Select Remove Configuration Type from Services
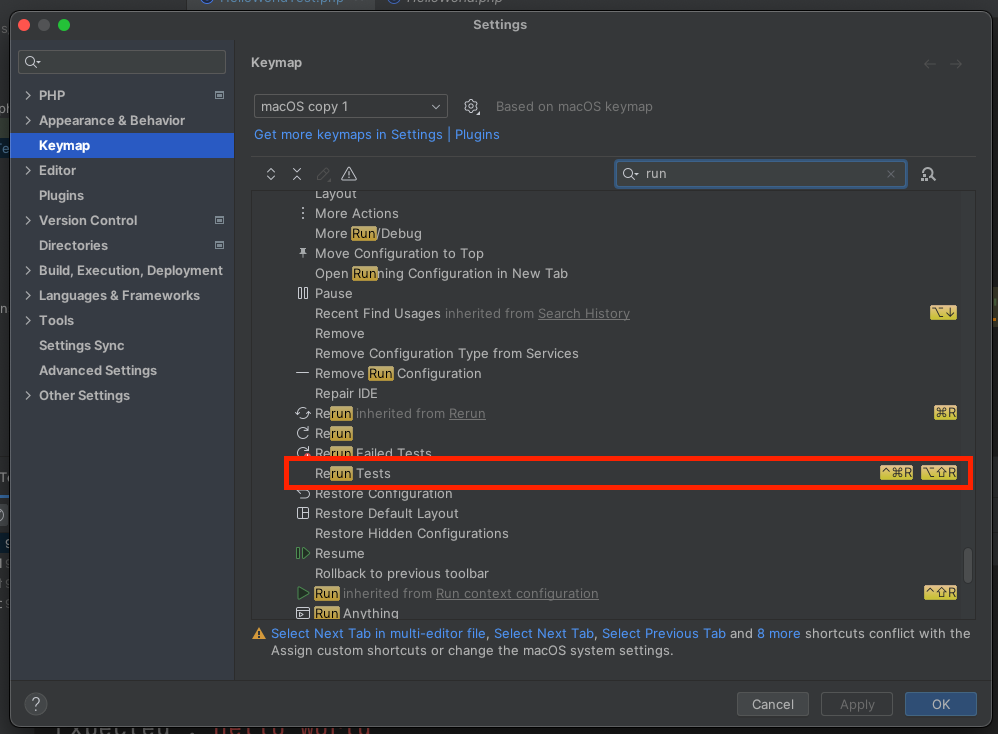Screen dimensions: 998x734 (x=613, y=353)
